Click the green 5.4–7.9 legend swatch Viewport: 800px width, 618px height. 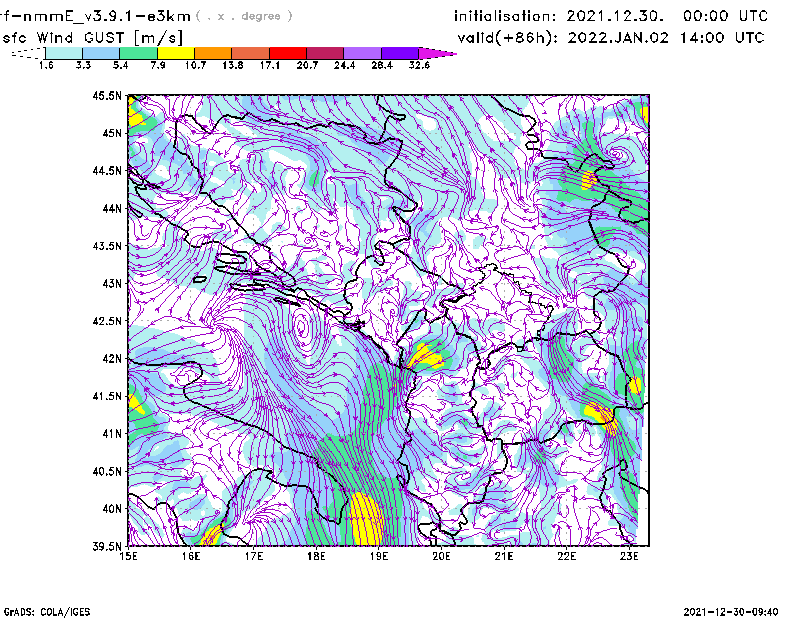click(138, 54)
